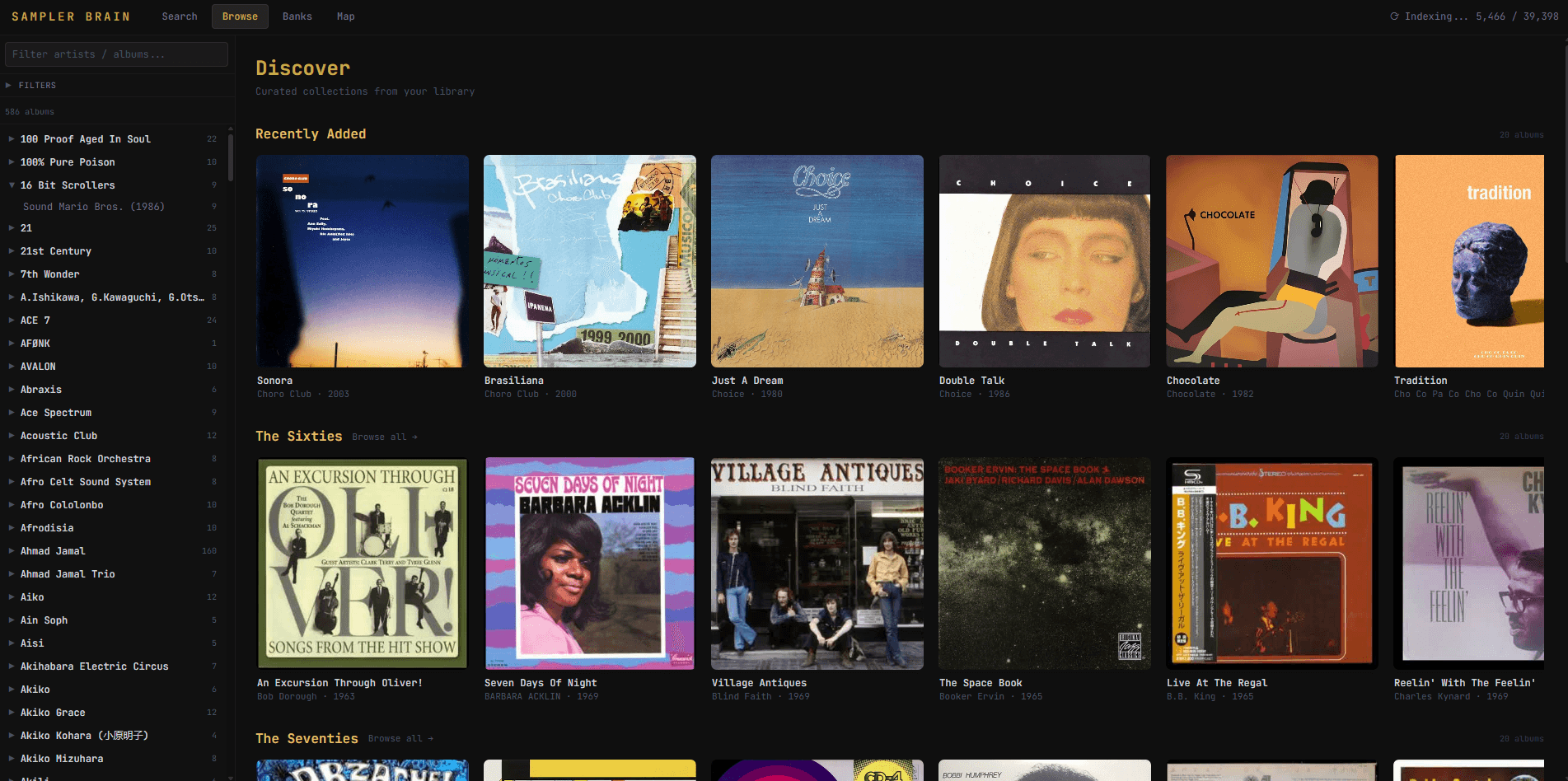Click Browse all next to The Sixties

(384, 437)
